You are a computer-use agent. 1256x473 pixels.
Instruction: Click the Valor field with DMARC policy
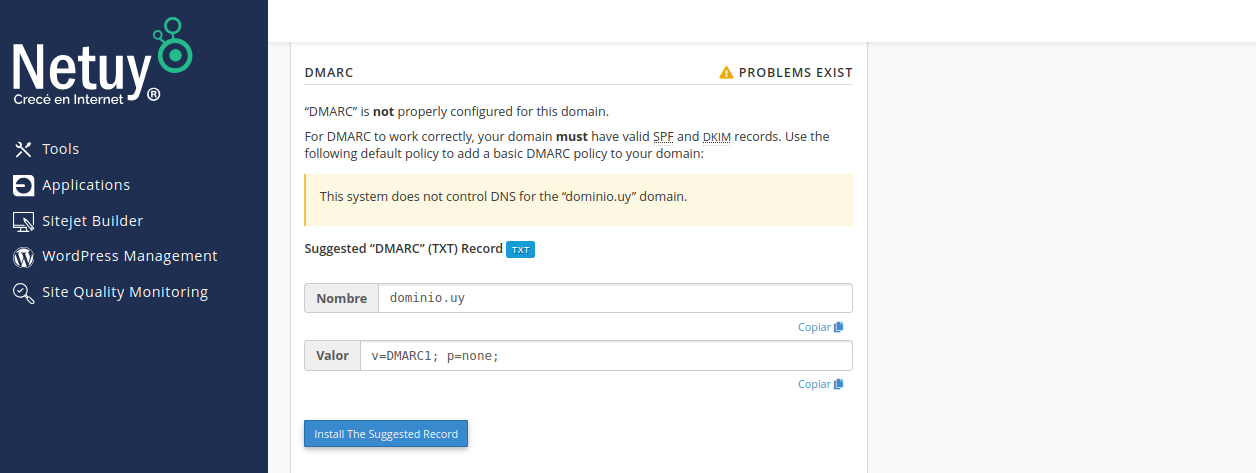[x=605, y=355]
